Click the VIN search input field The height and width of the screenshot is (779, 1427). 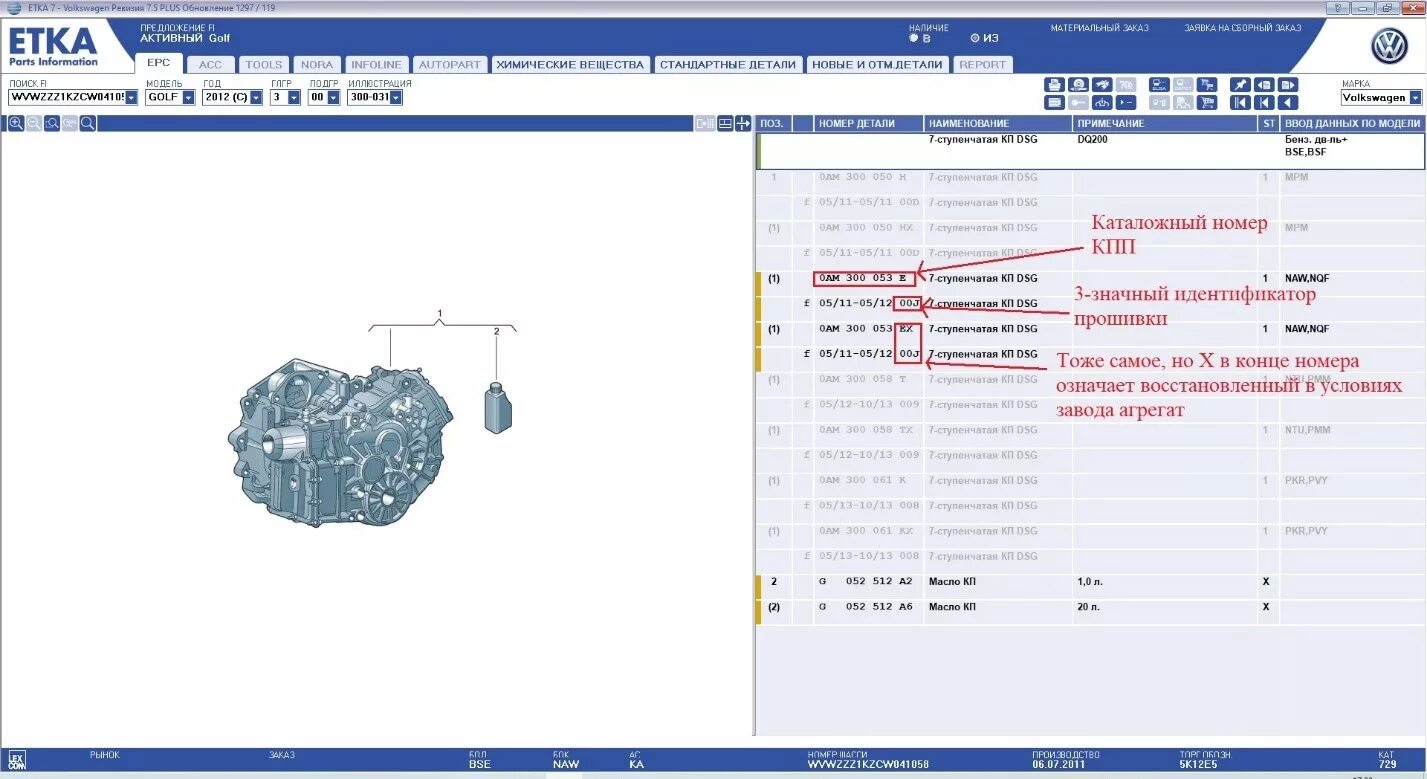pyautogui.click(x=66, y=98)
